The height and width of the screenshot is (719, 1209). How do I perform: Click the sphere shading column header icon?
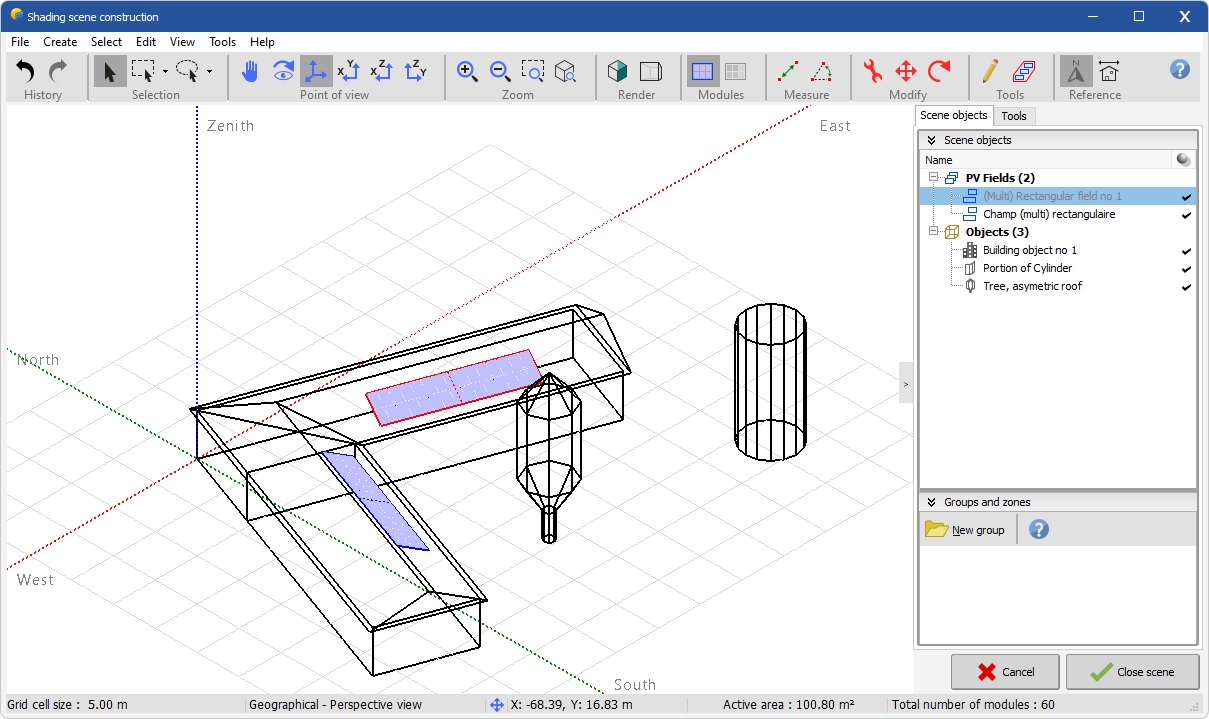pos(1184,160)
